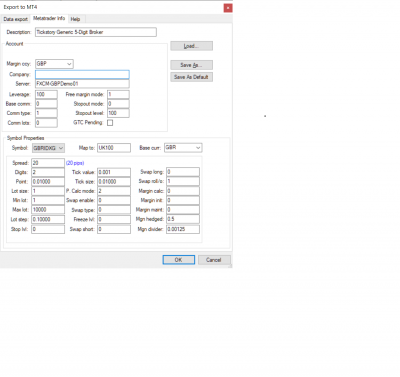
Task: Click the Save As Default button
Action: [x=191, y=77]
